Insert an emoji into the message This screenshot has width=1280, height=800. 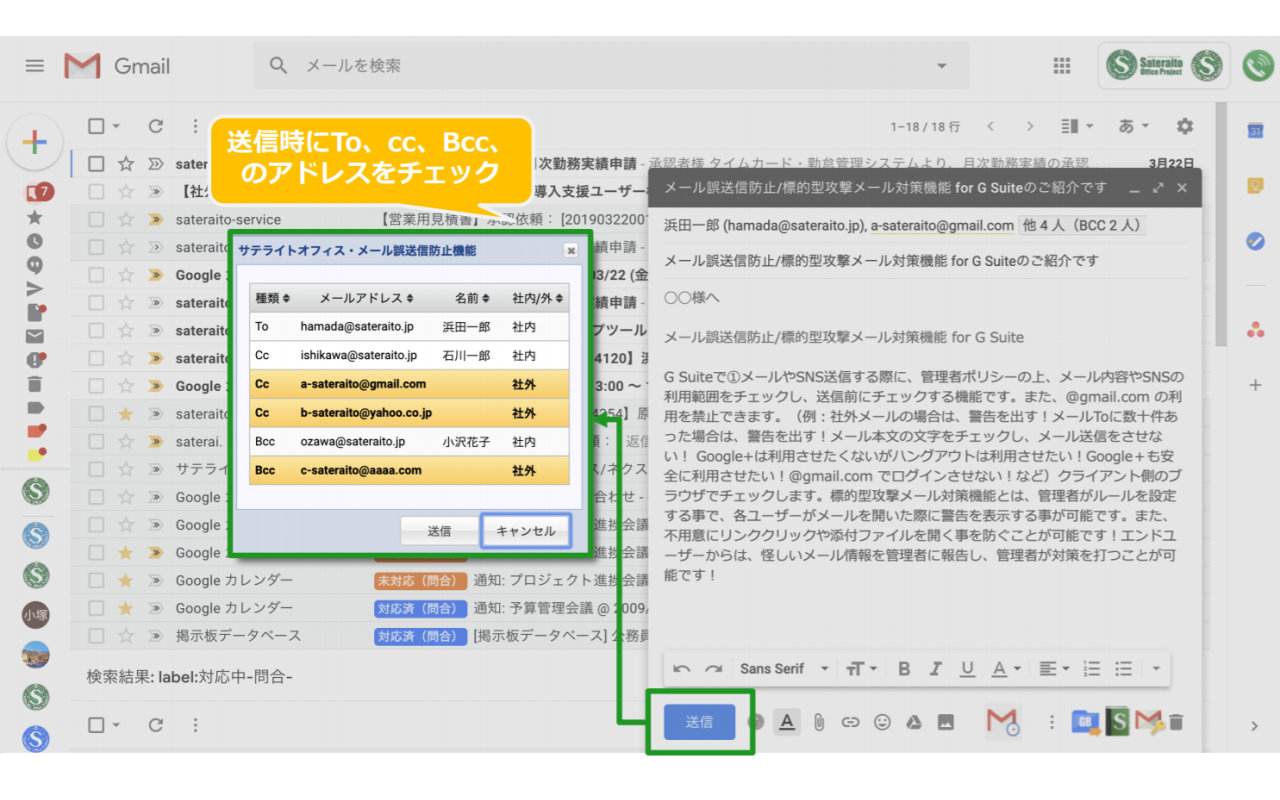(x=882, y=722)
